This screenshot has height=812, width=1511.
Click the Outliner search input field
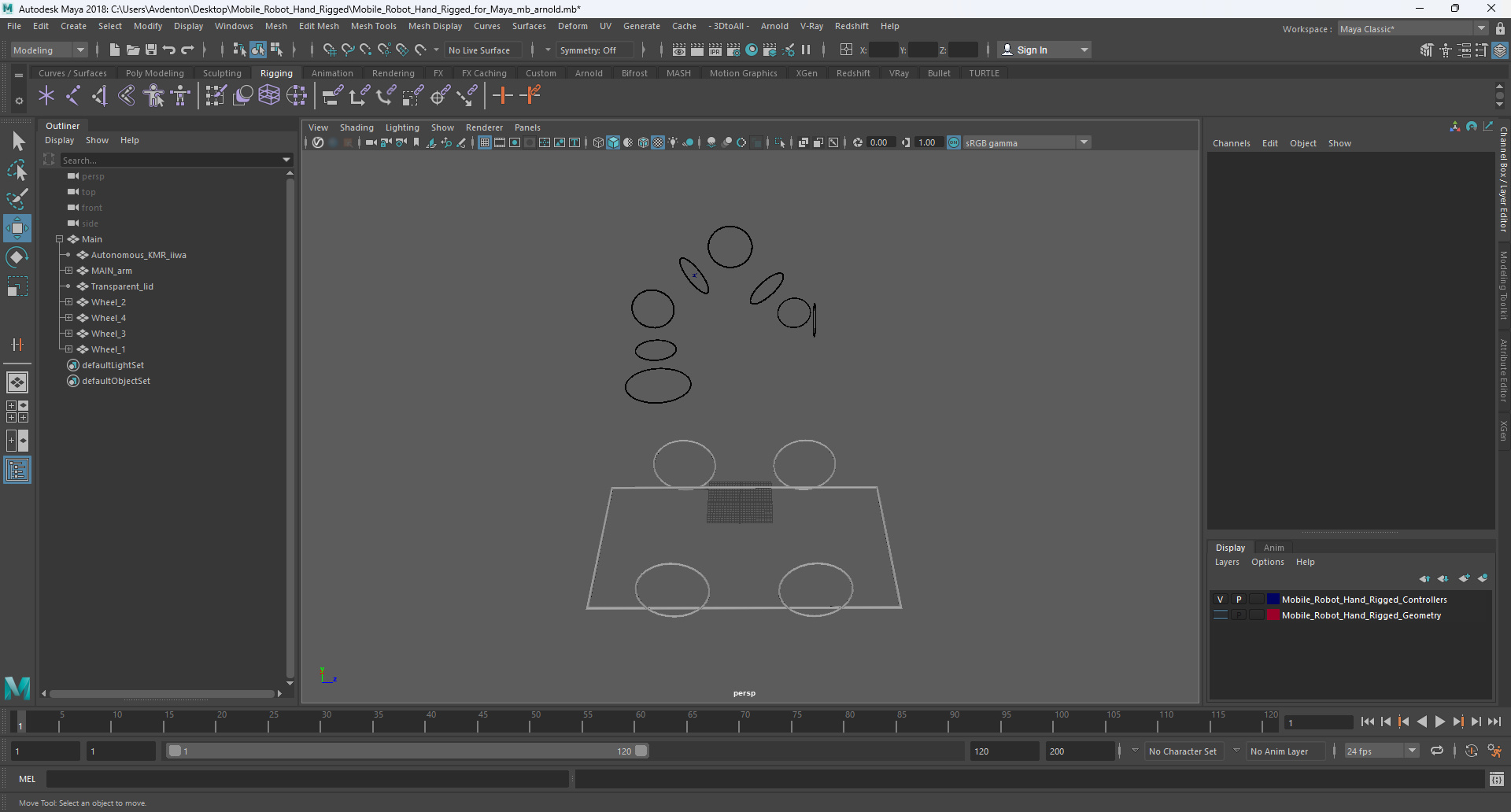tap(171, 160)
